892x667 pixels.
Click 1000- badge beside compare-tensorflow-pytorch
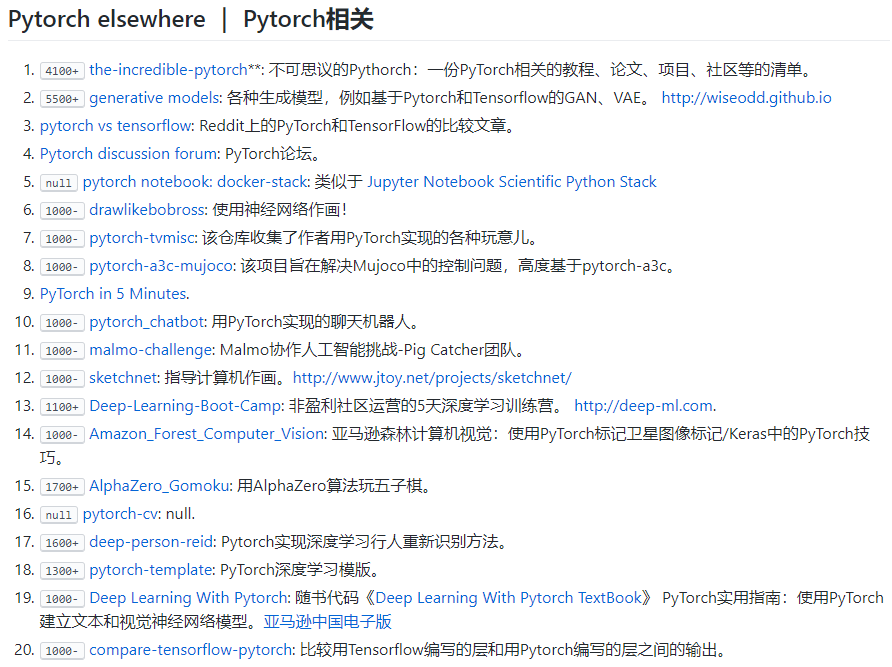(62, 650)
